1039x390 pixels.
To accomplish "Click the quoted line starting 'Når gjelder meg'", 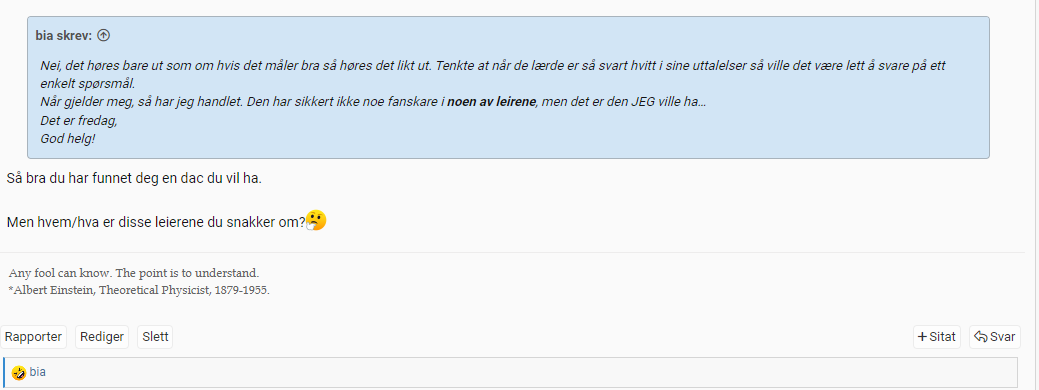I will coord(373,103).
